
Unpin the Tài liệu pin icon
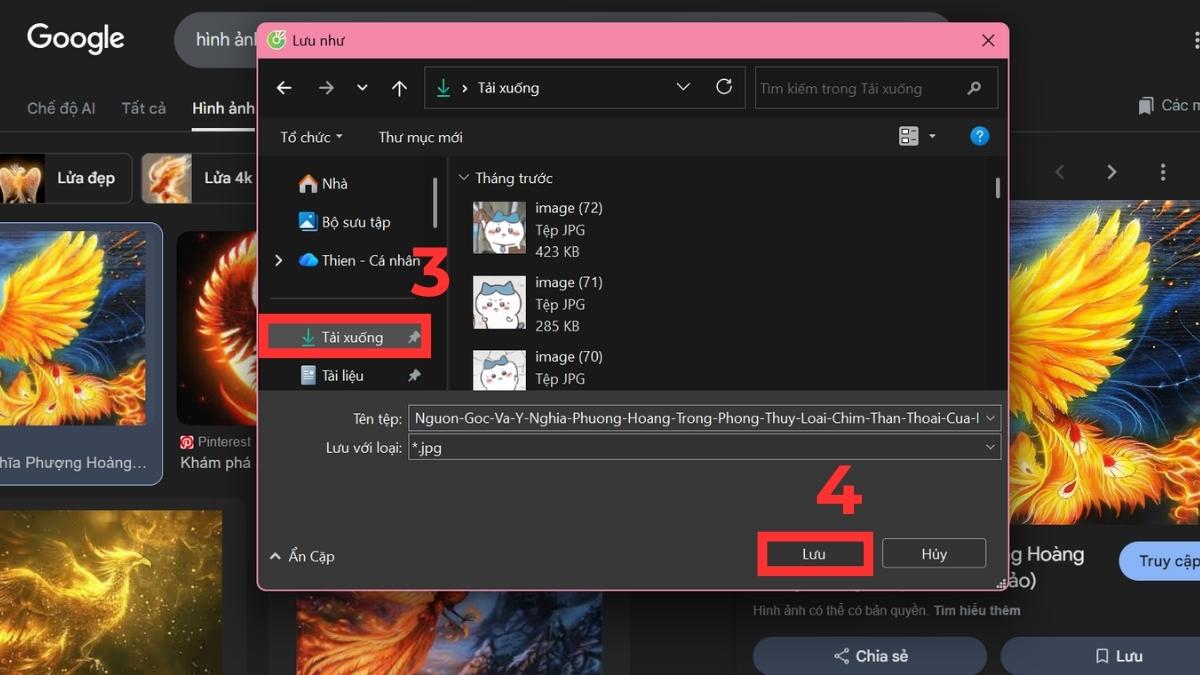(414, 375)
